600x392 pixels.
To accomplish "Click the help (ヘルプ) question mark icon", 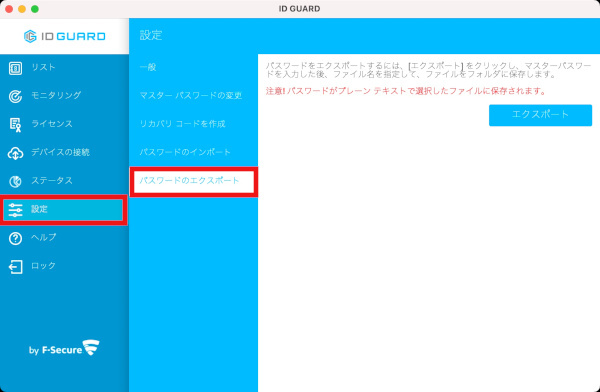I will (x=15, y=239).
